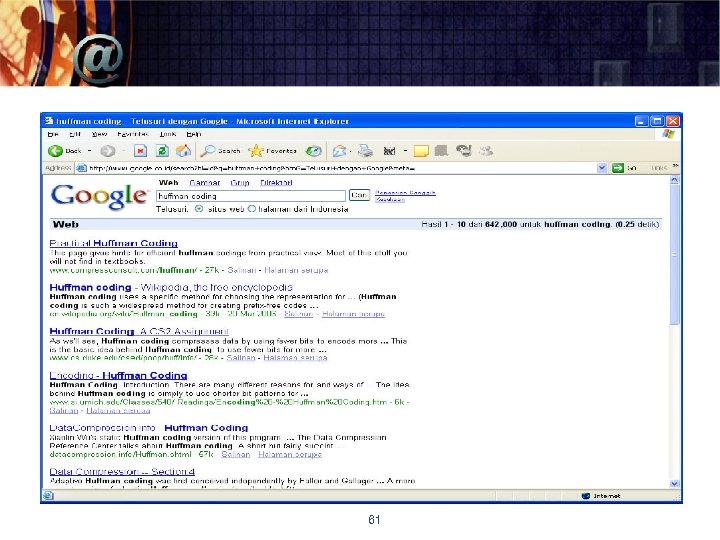Open 'Encoding - Huffman Coding' result link
Viewport: 720px width, 540px height.
118,375
